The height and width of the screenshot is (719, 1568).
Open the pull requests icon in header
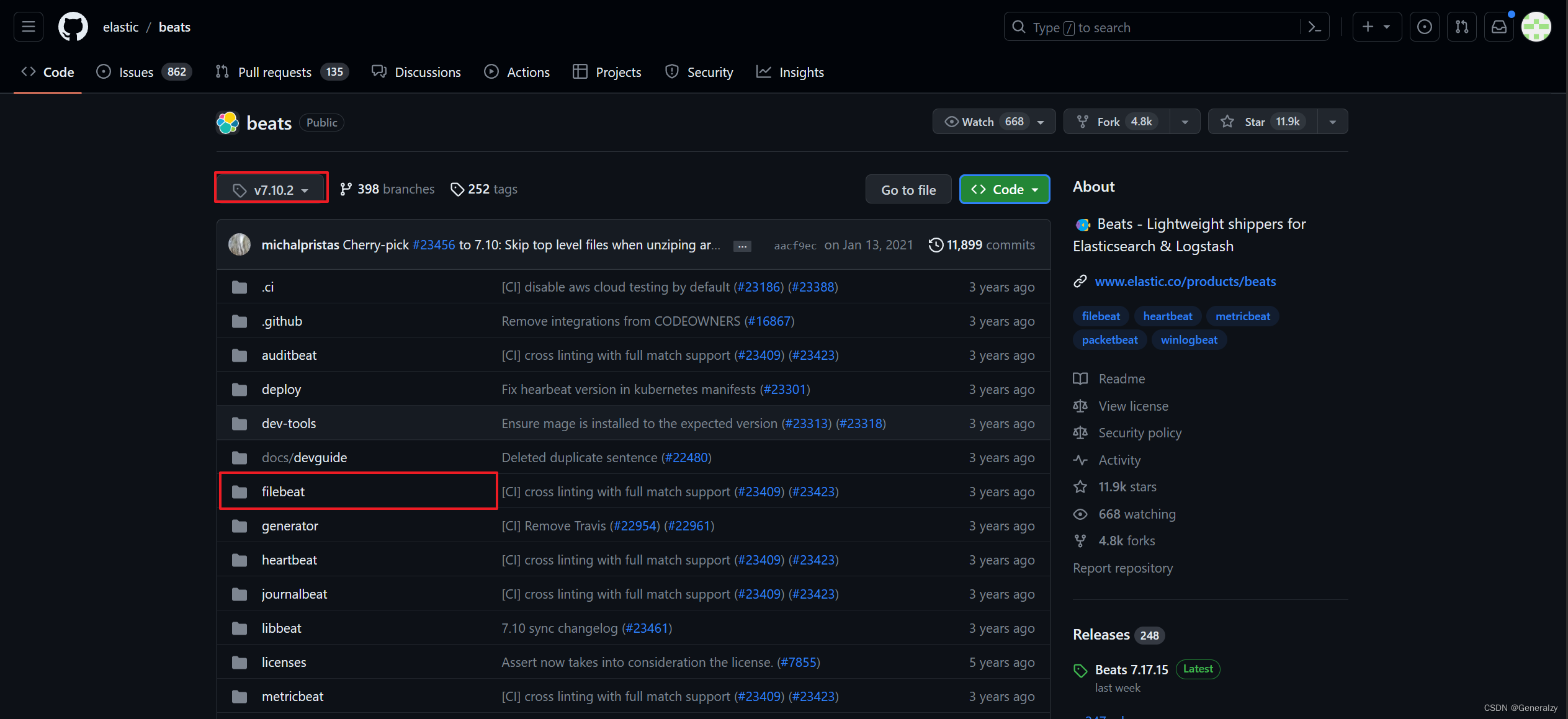point(1461,27)
